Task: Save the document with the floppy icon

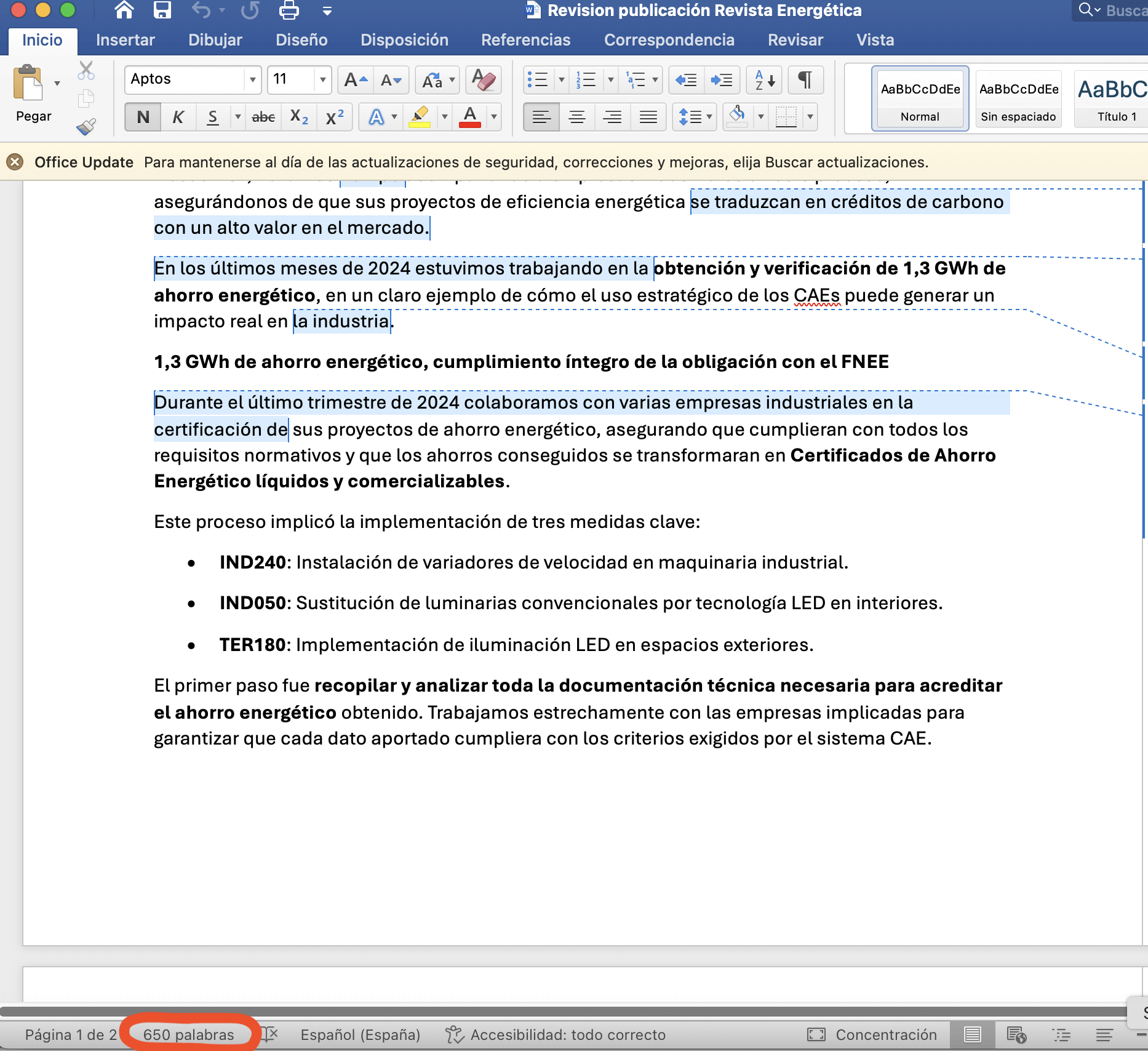Action: click(x=162, y=10)
